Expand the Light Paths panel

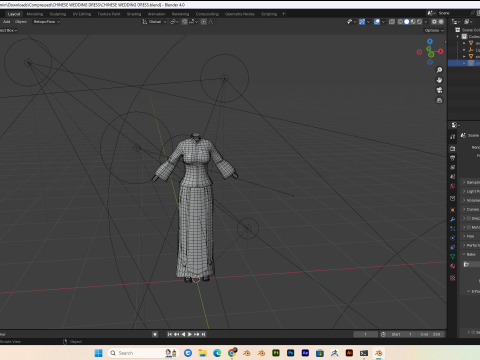coord(471,191)
